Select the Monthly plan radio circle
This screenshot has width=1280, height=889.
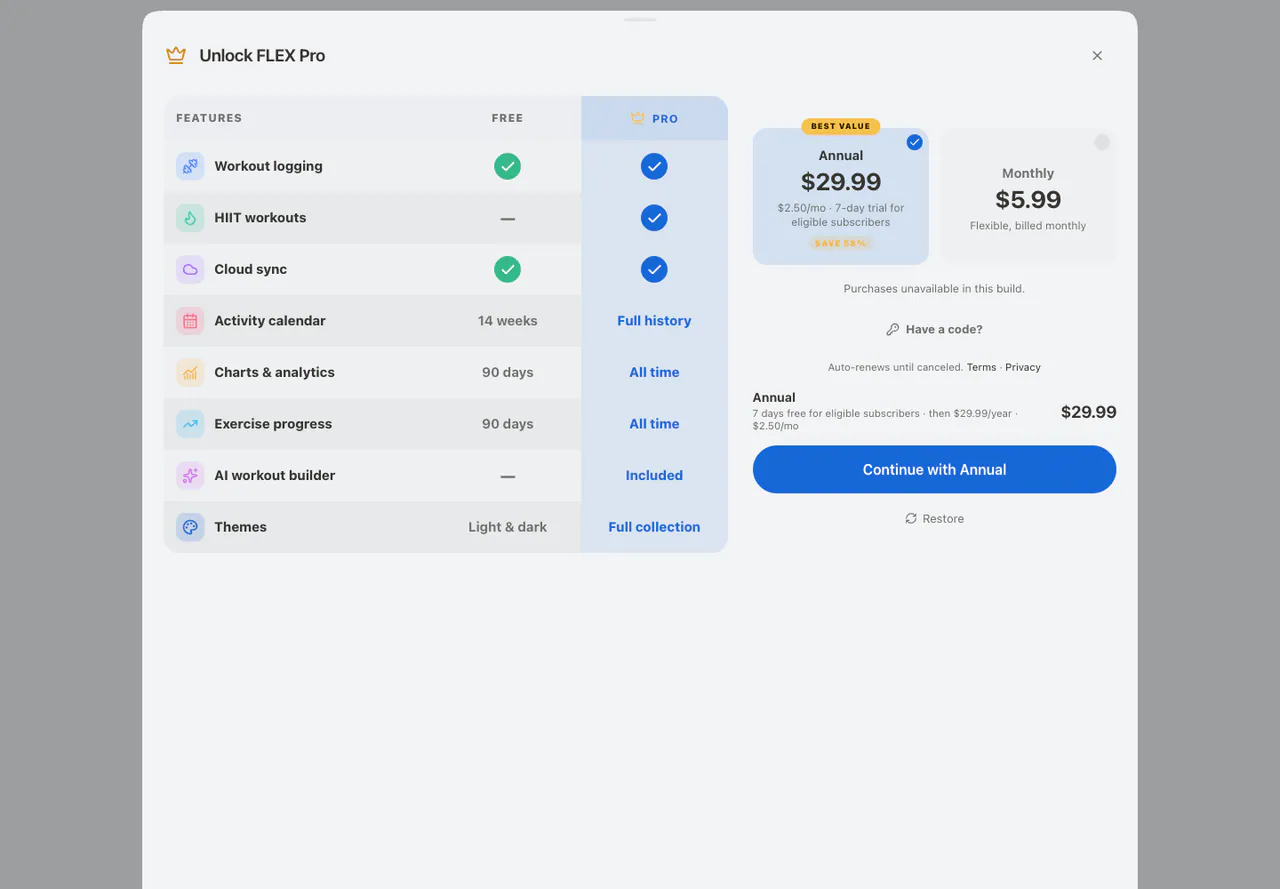tap(1102, 142)
